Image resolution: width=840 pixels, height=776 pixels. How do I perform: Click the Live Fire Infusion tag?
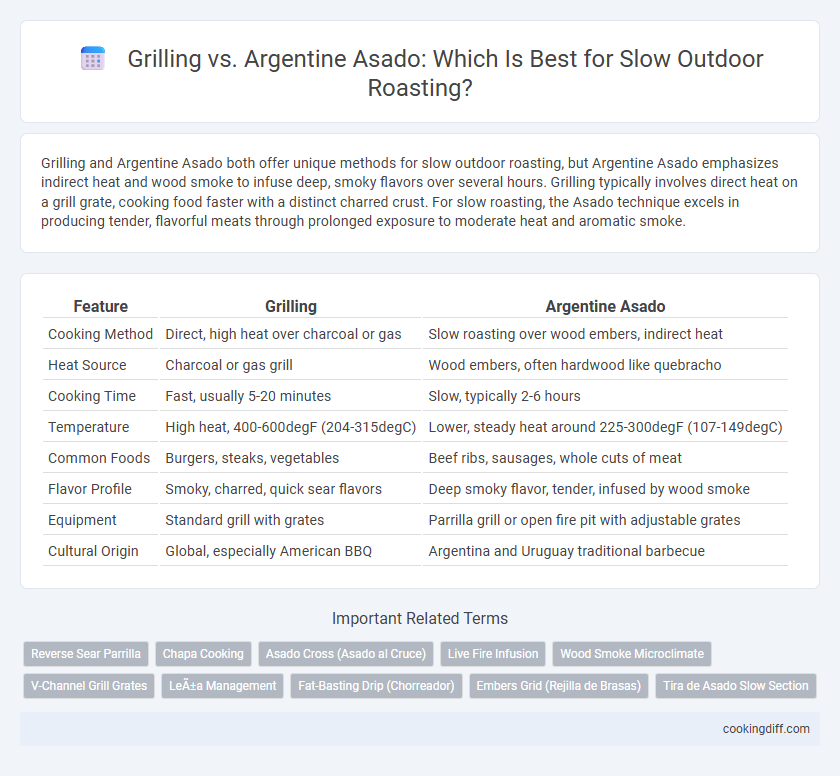[x=493, y=654]
